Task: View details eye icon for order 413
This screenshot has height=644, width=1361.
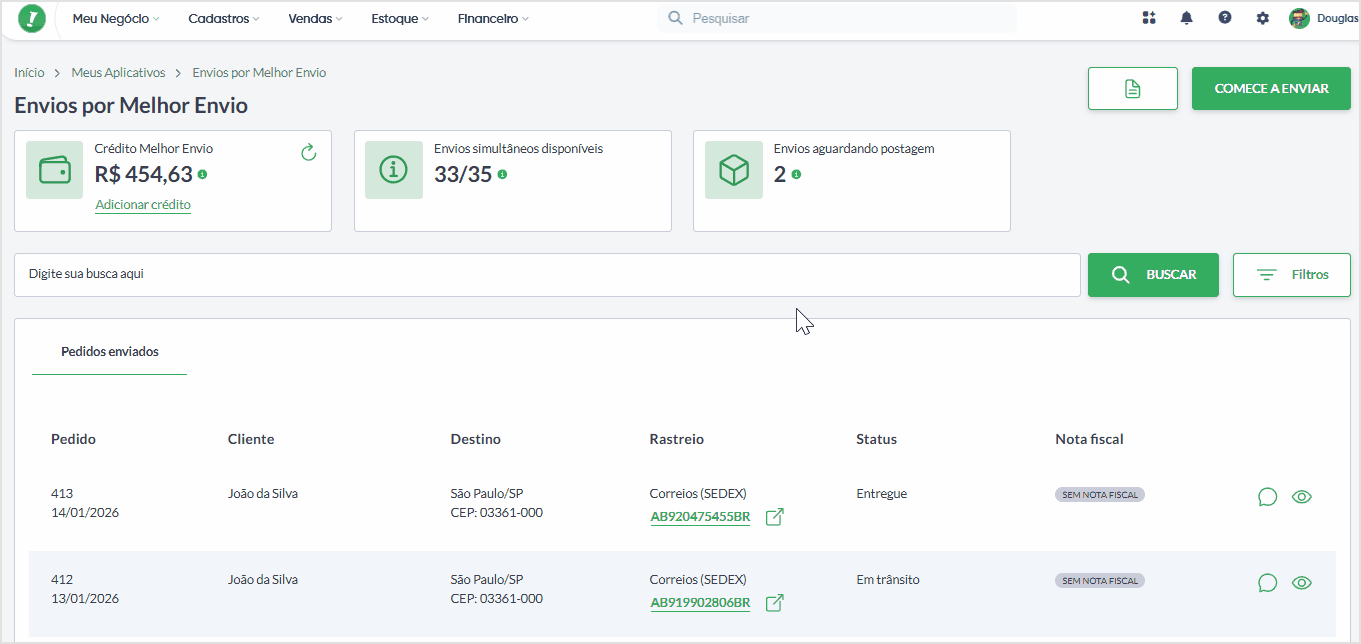Action: (x=1301, y=497)
